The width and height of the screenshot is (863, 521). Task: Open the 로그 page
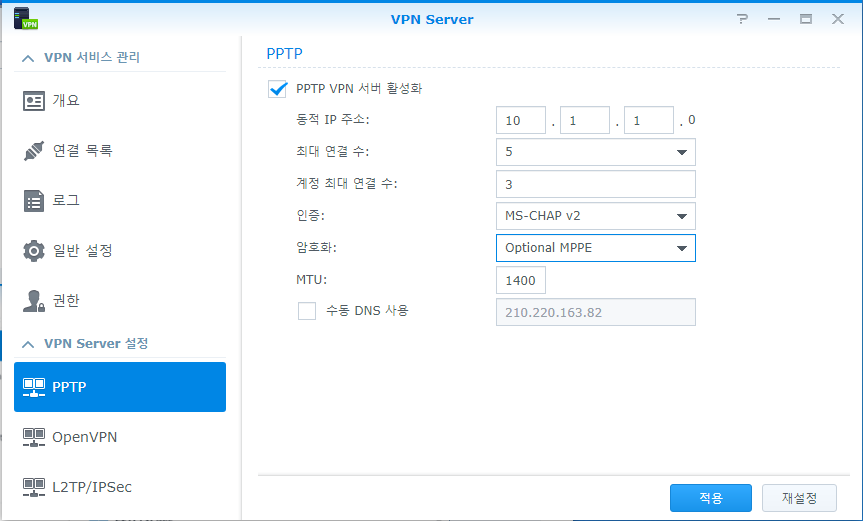coord(120,201)
